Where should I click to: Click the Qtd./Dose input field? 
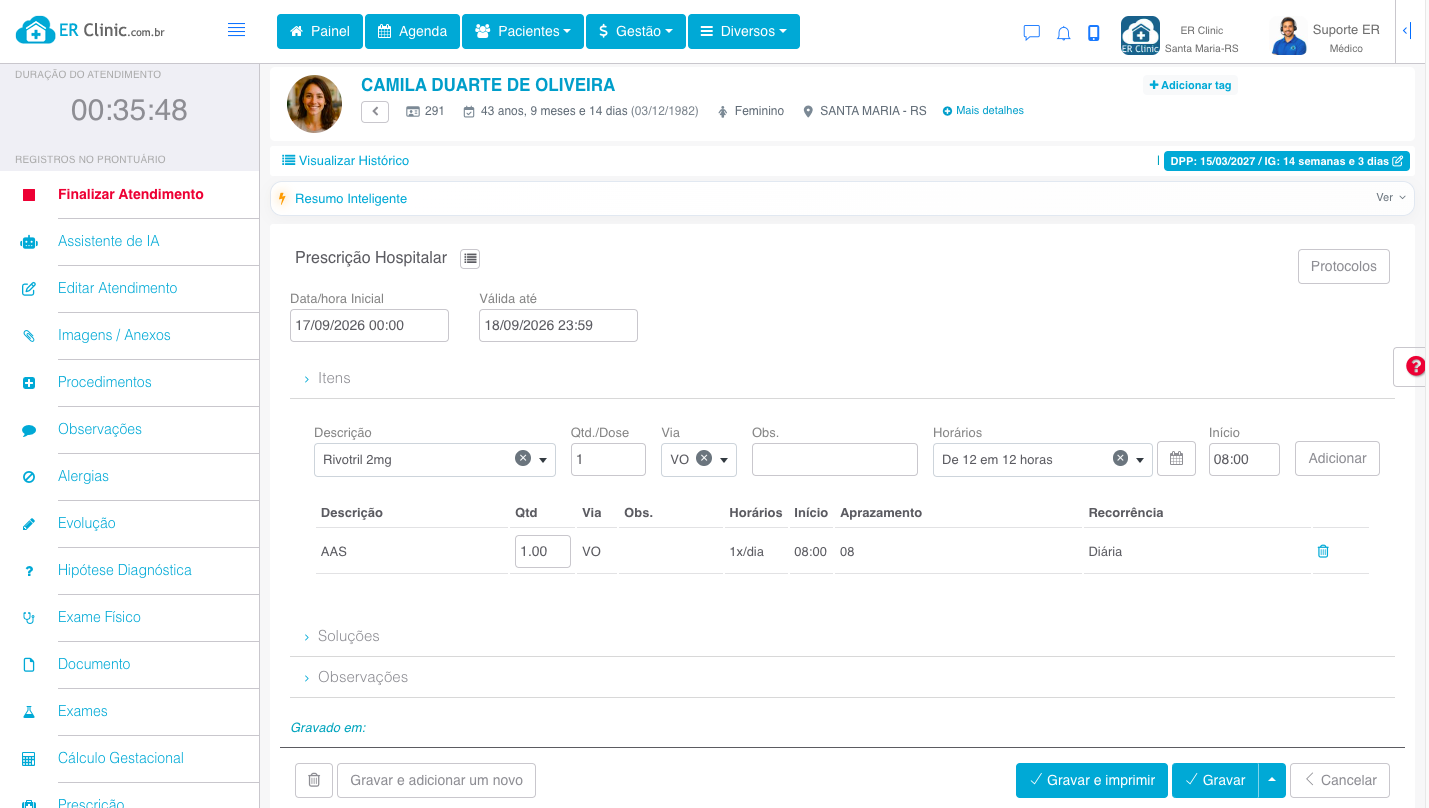[608, 459]
